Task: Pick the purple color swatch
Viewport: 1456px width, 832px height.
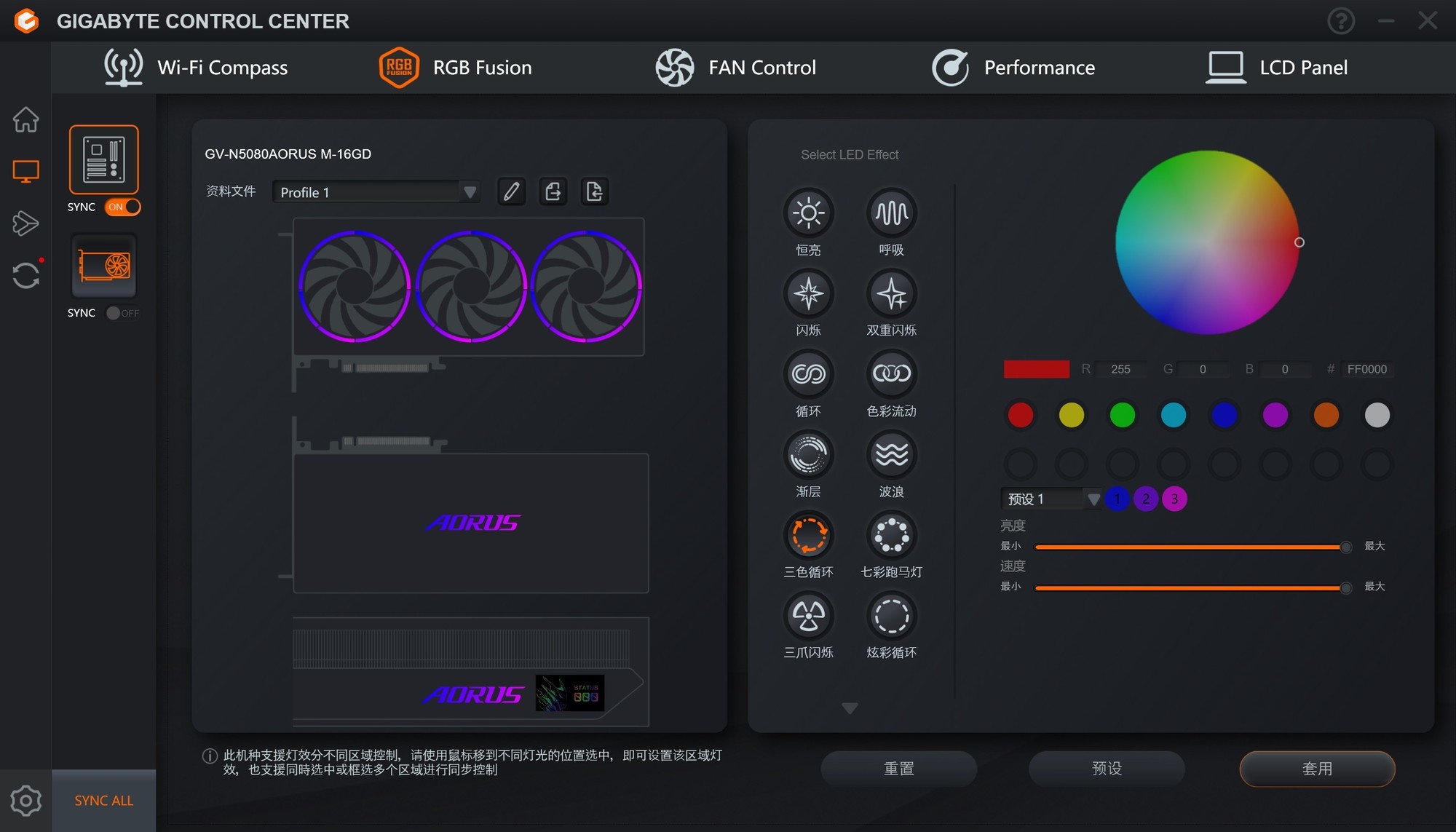Action: click(x=1275, y=415)
